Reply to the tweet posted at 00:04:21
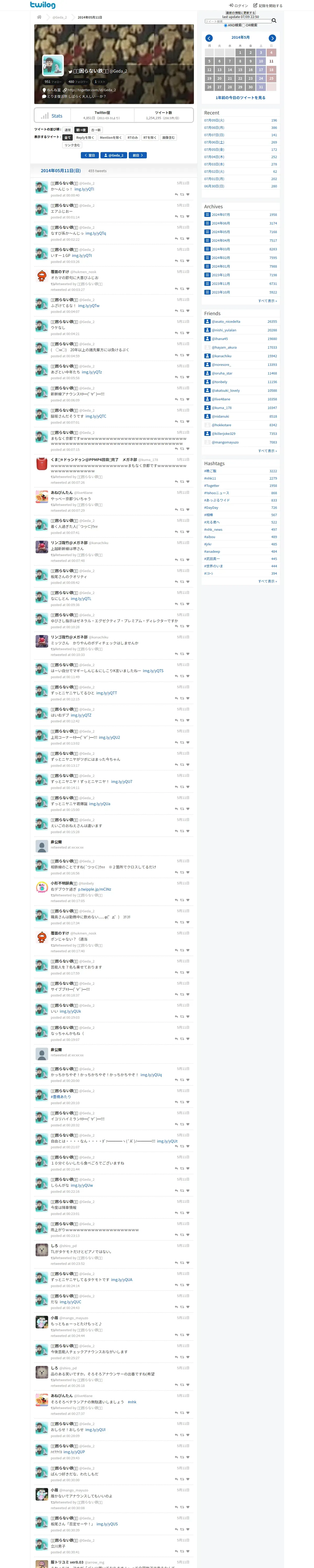Viewport: 314px width, 1568px height. (x=176, y=333)
